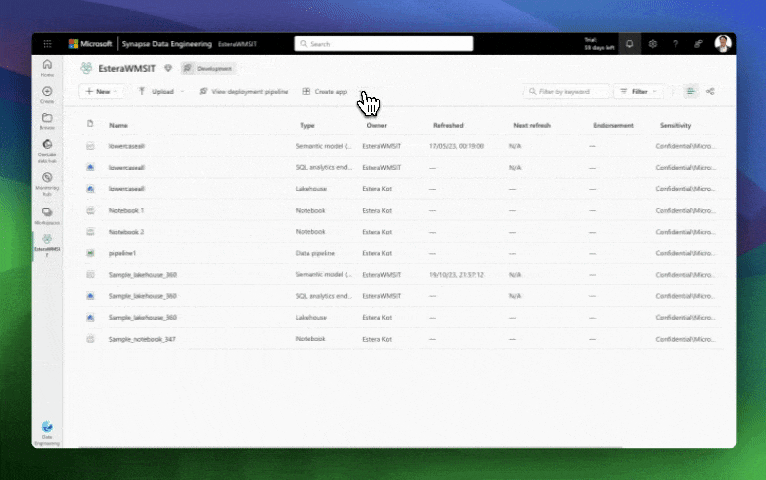Click Sensitivity label in pipeline1 row
The height and width of the screenshot is (480, 766).
coord(685,253)
